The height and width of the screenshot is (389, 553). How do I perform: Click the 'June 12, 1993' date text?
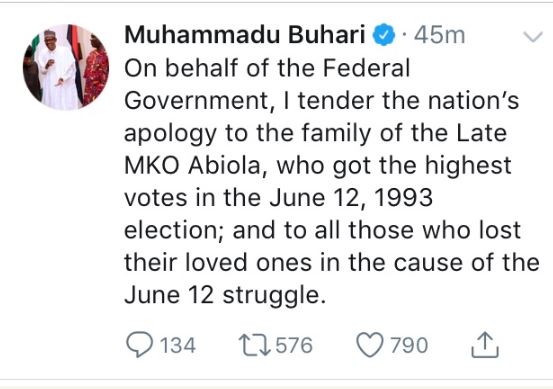click(351, 197)
